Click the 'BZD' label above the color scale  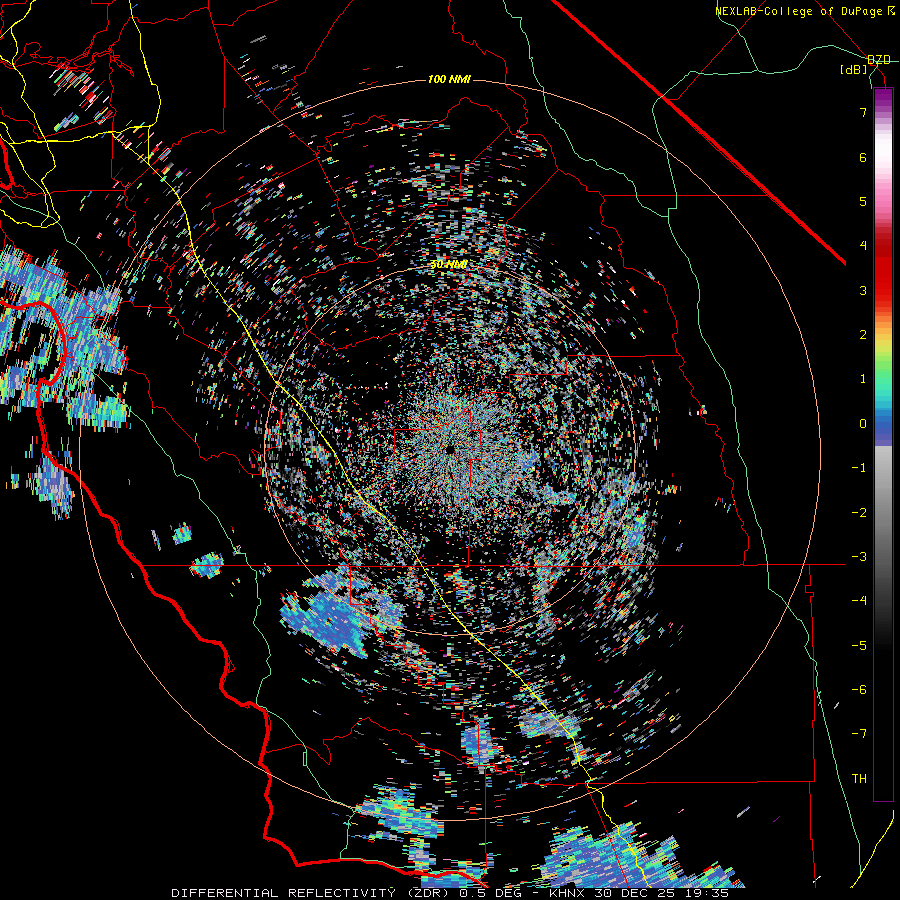point(879,60)
